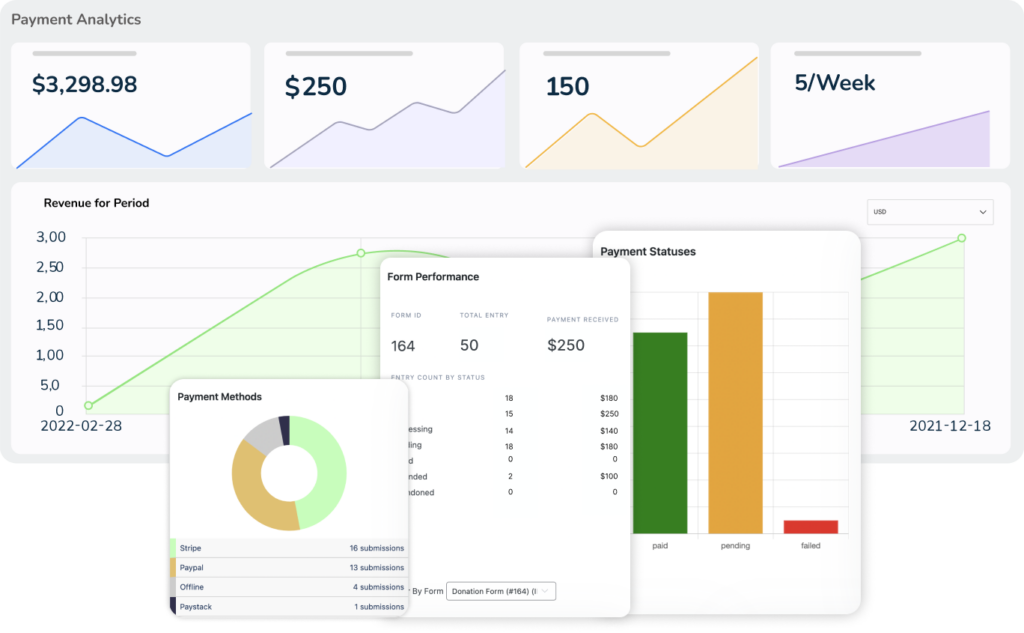Click the orange sparkline in the 150 card

642,113
